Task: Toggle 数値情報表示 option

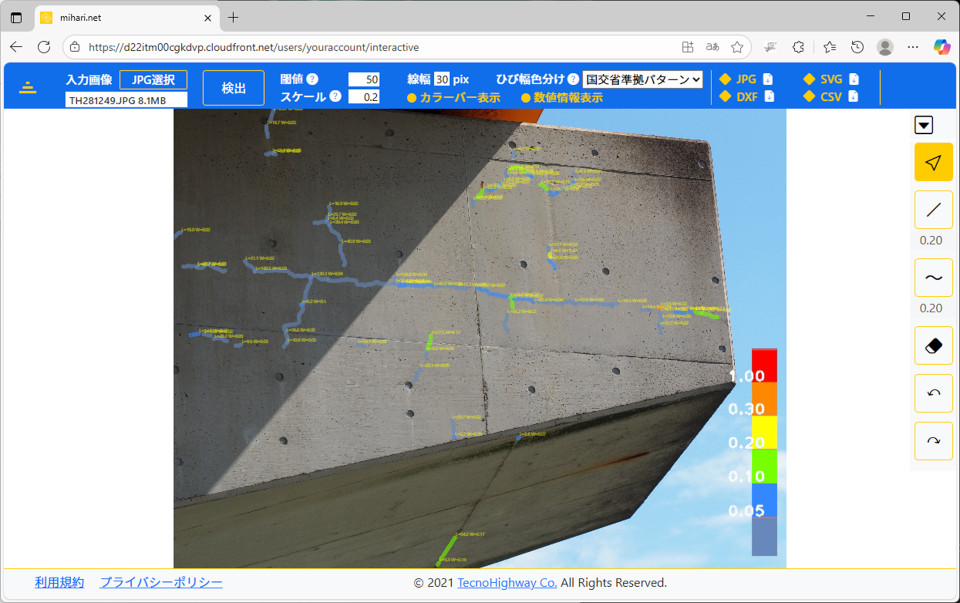Action: [x=561, y=98]
